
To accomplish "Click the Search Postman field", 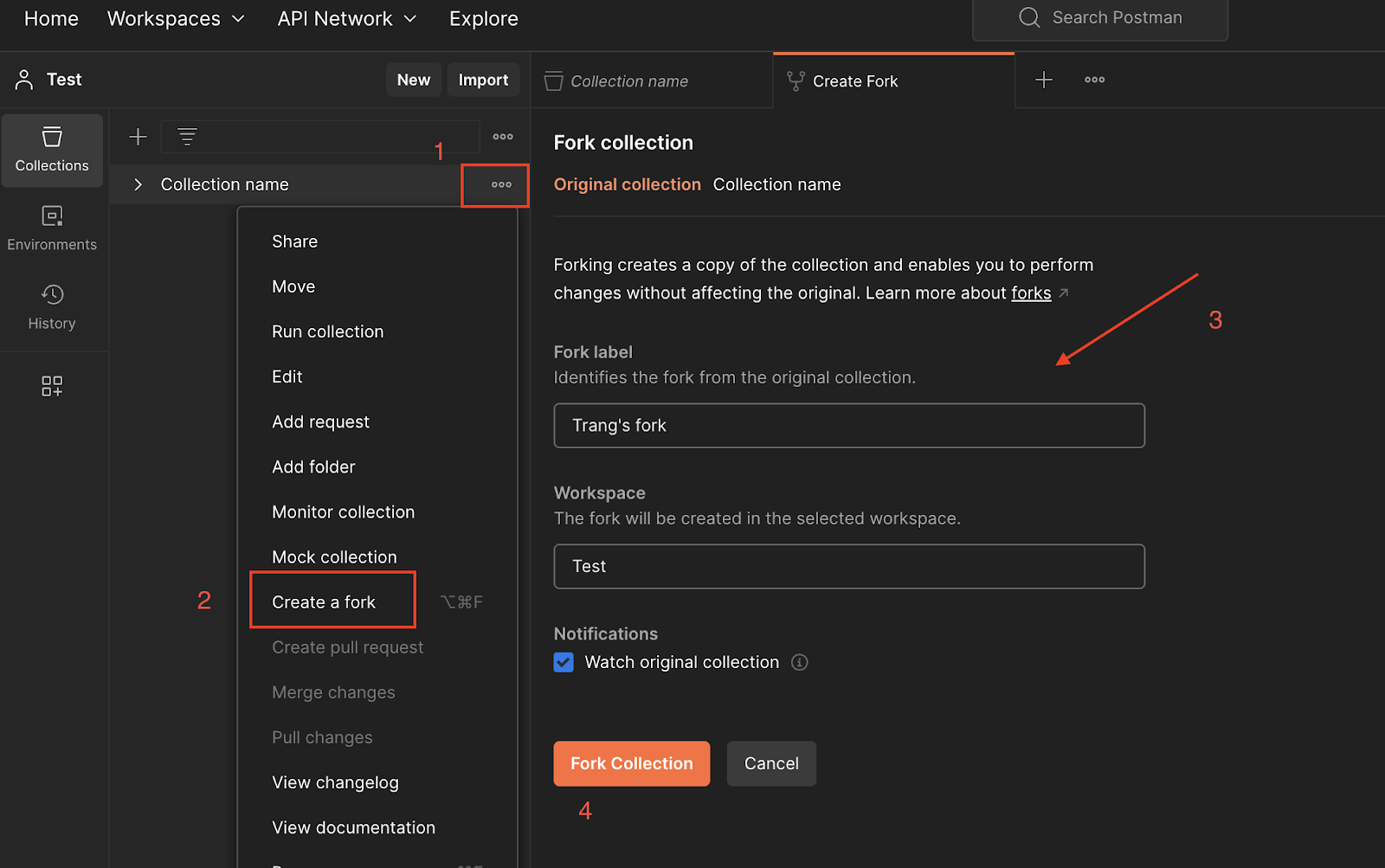I will (1100, 18).
